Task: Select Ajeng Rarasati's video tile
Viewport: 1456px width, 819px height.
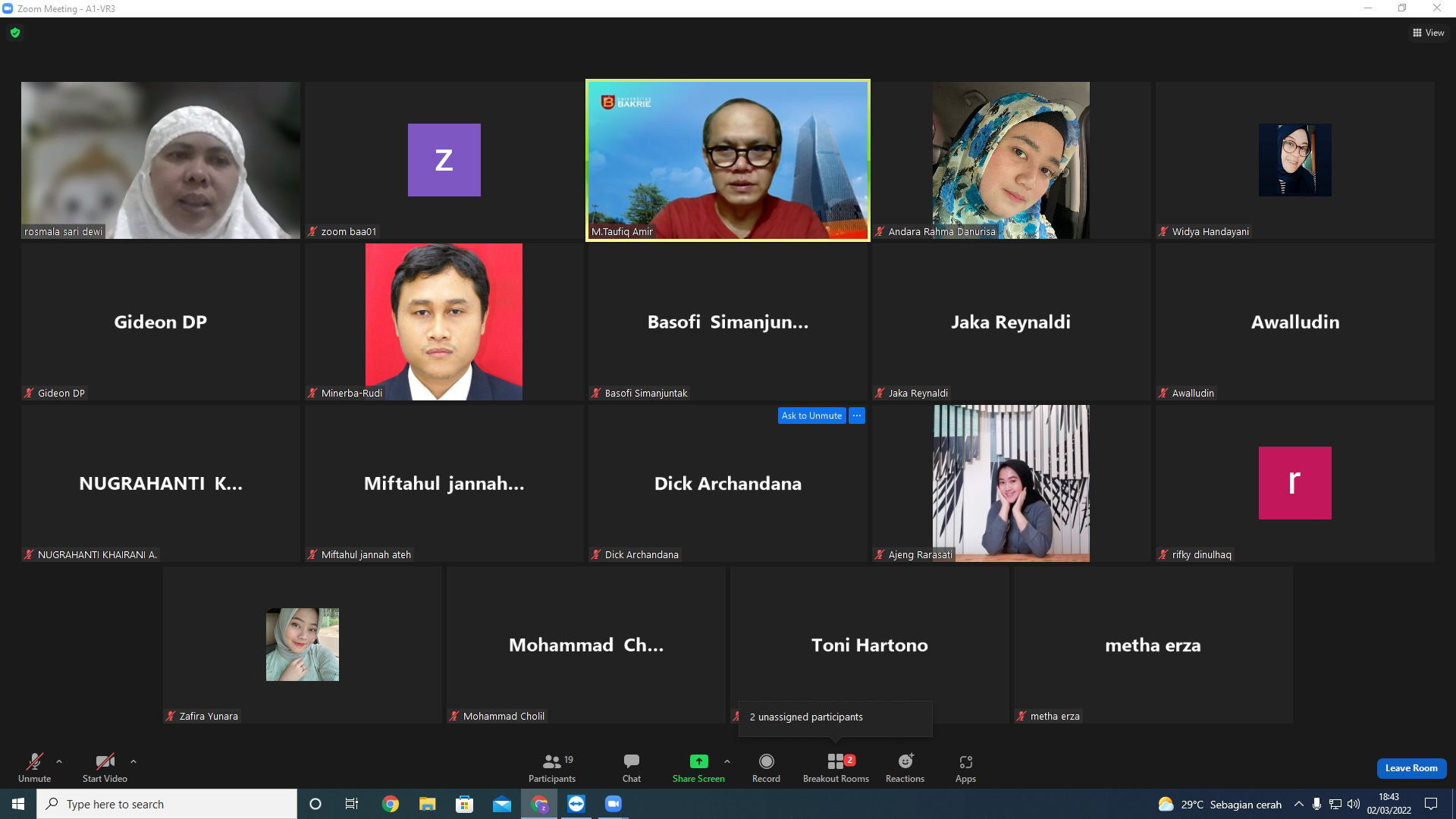Action: point(1011,483)
